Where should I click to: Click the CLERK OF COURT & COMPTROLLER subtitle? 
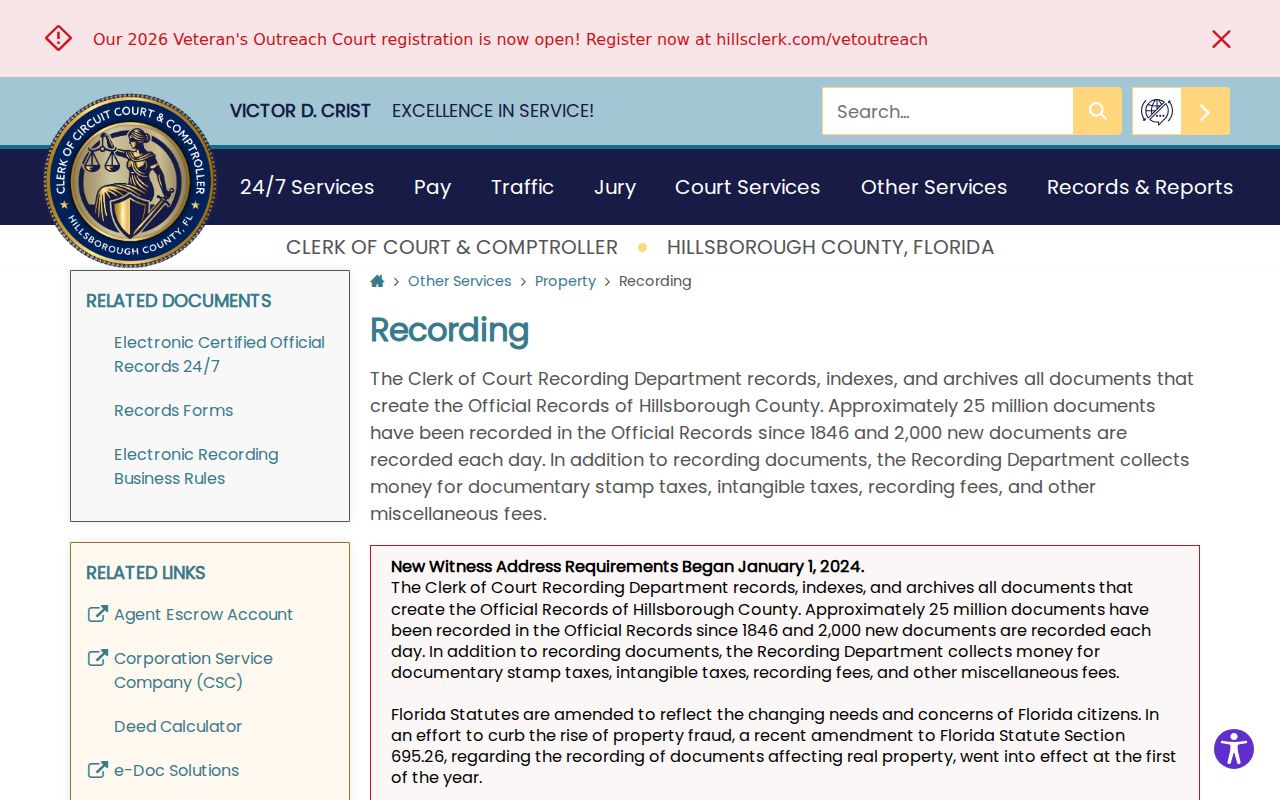pos(452,247)
